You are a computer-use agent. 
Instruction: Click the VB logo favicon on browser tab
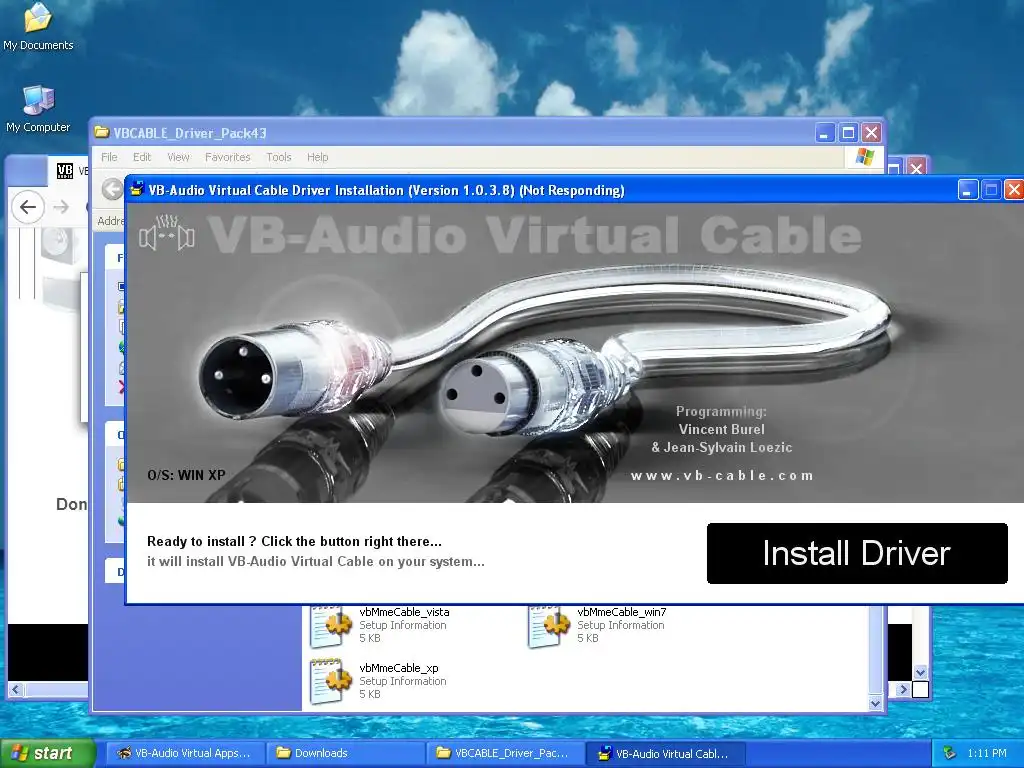pos(65,171)
